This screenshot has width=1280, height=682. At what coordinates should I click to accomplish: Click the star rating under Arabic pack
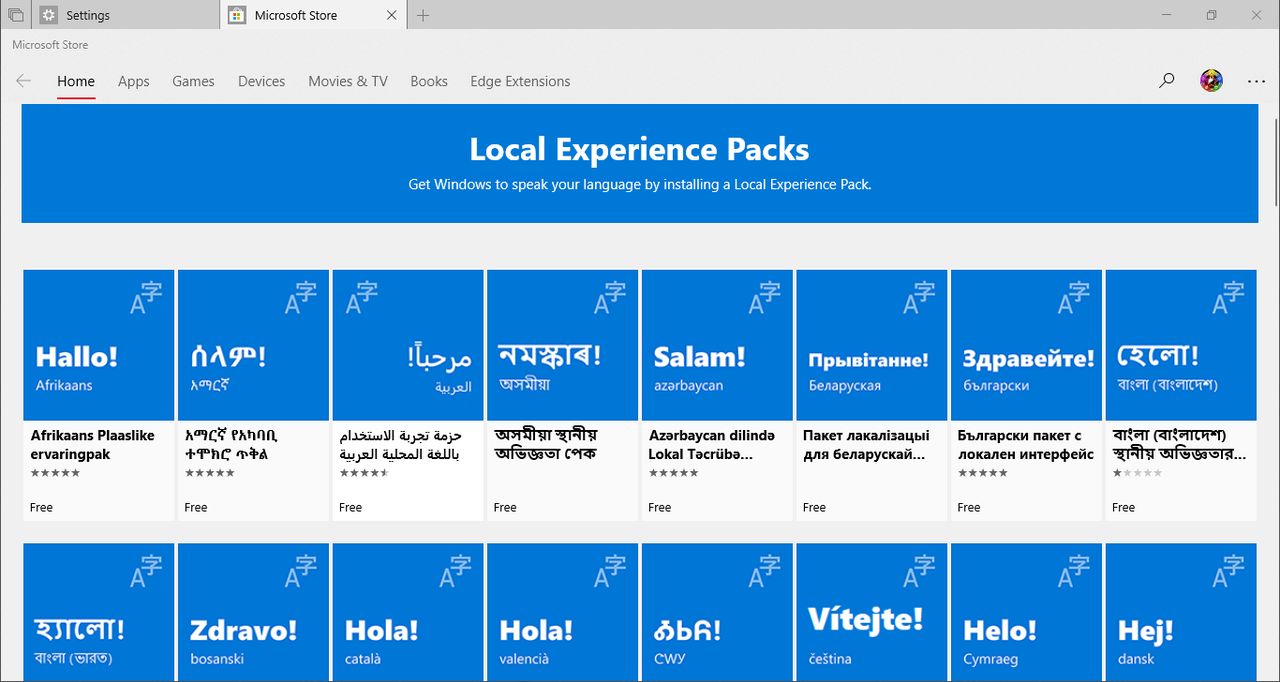pos(364,473)
